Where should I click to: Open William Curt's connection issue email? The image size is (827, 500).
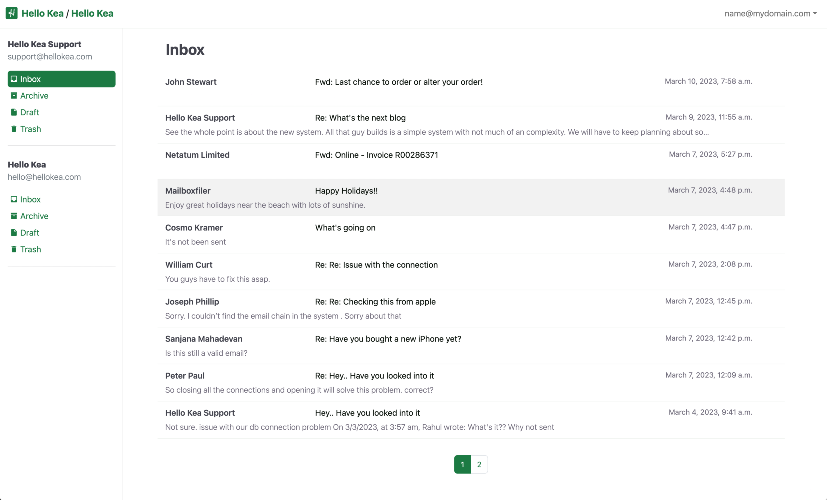[471, 272]
